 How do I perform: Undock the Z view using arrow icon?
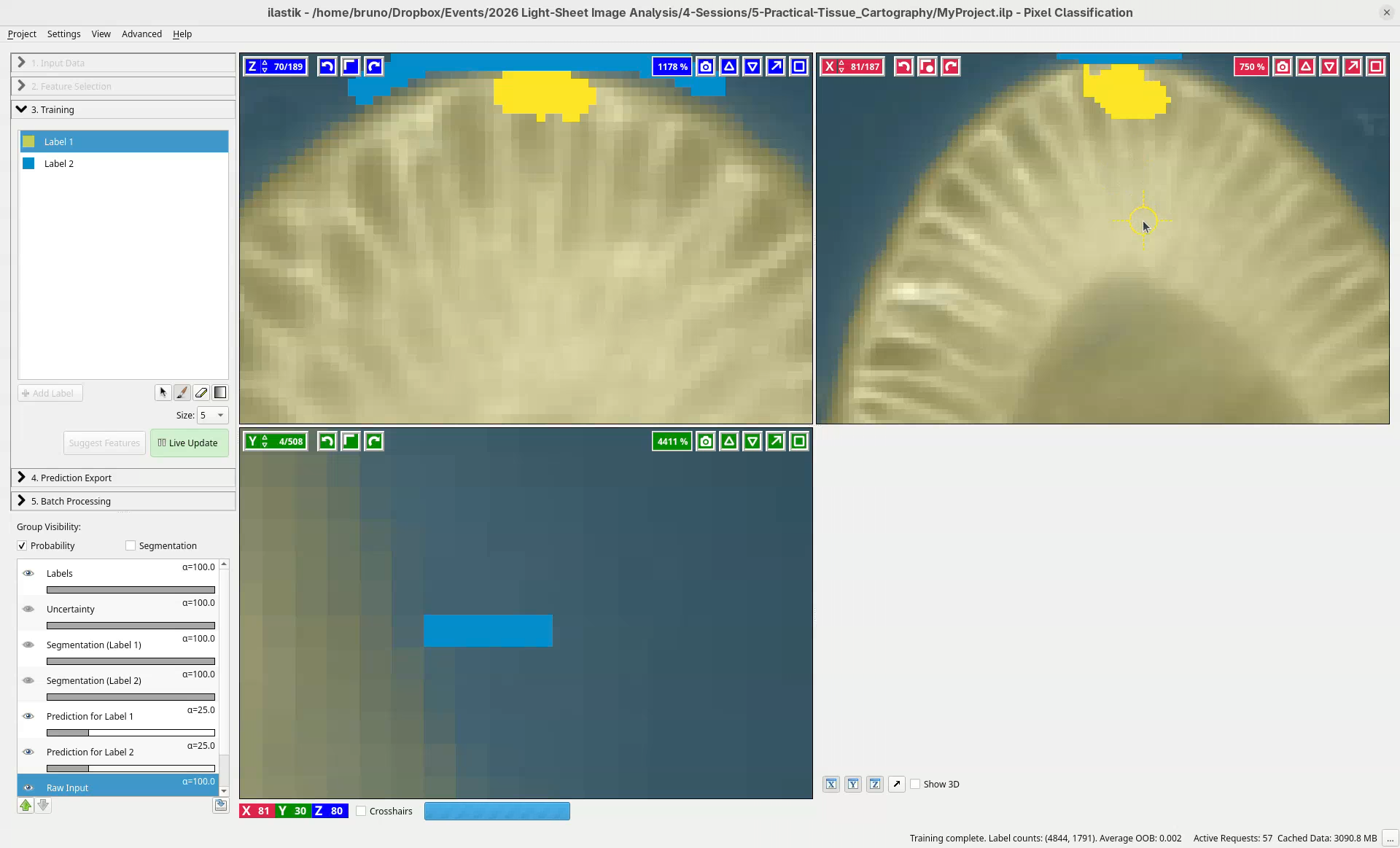click(776, 67)
